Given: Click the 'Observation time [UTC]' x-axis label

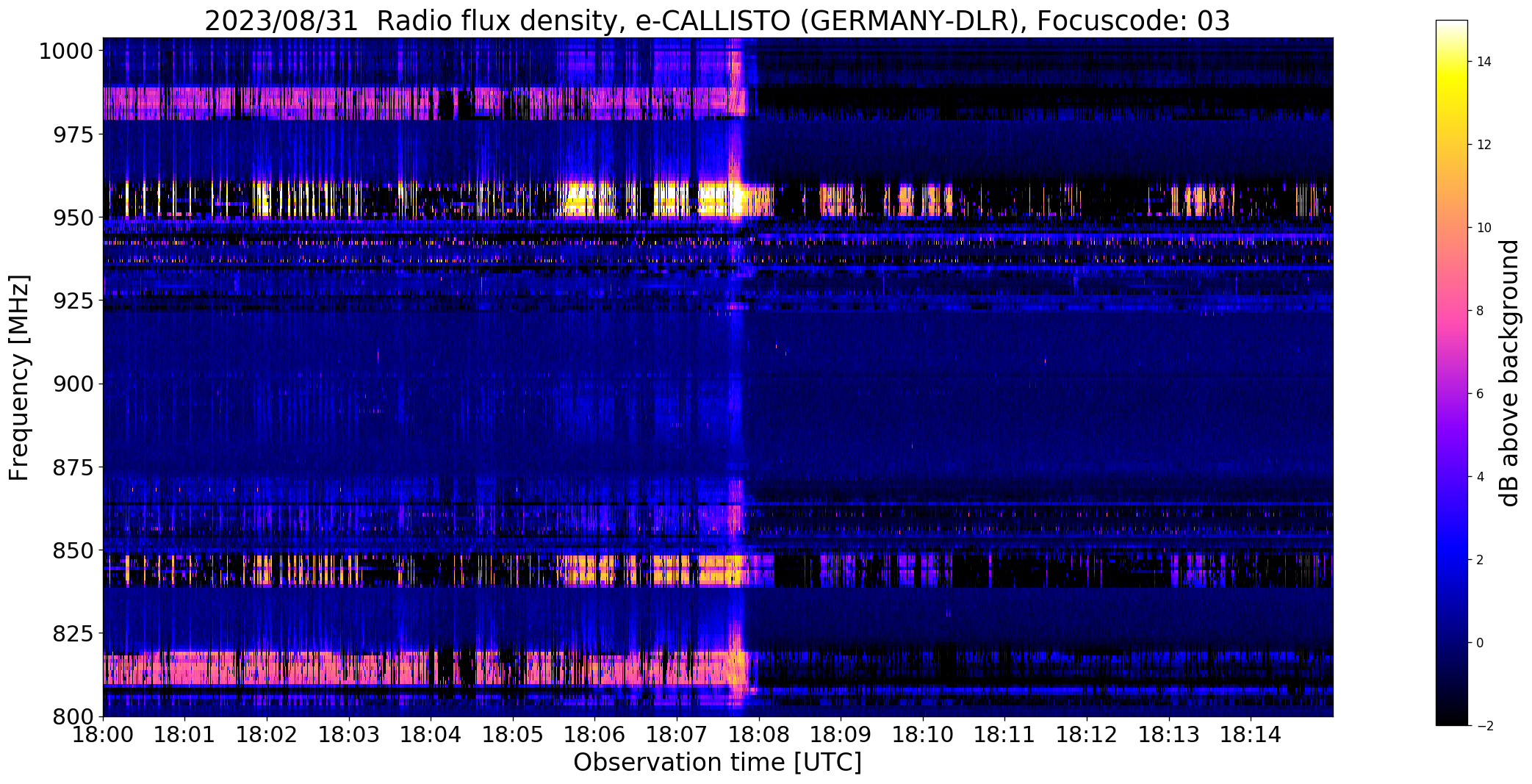Looking at the screenshot, I should 717,763.
